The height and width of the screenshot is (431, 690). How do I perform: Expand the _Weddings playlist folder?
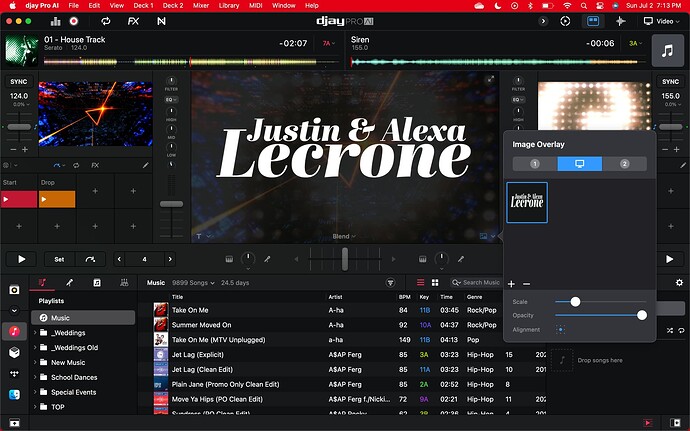click(35, 333)
